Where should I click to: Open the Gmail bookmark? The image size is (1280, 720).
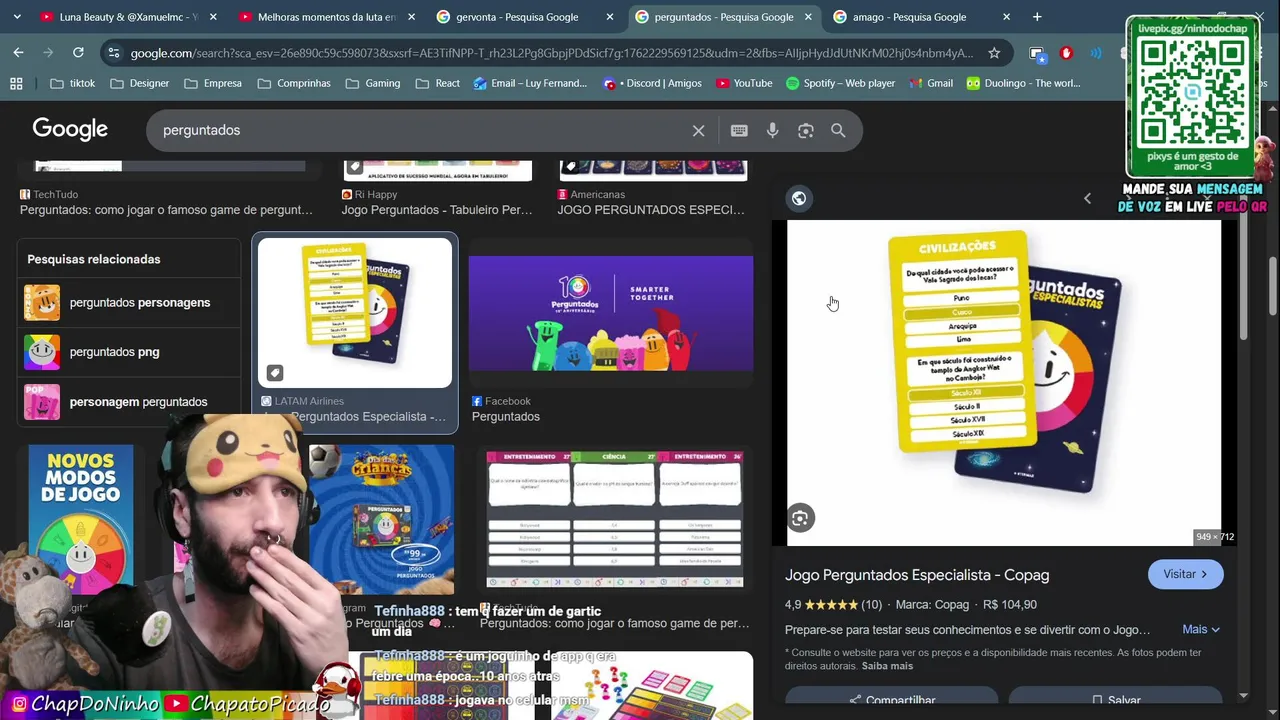click(x=930, y=83)
